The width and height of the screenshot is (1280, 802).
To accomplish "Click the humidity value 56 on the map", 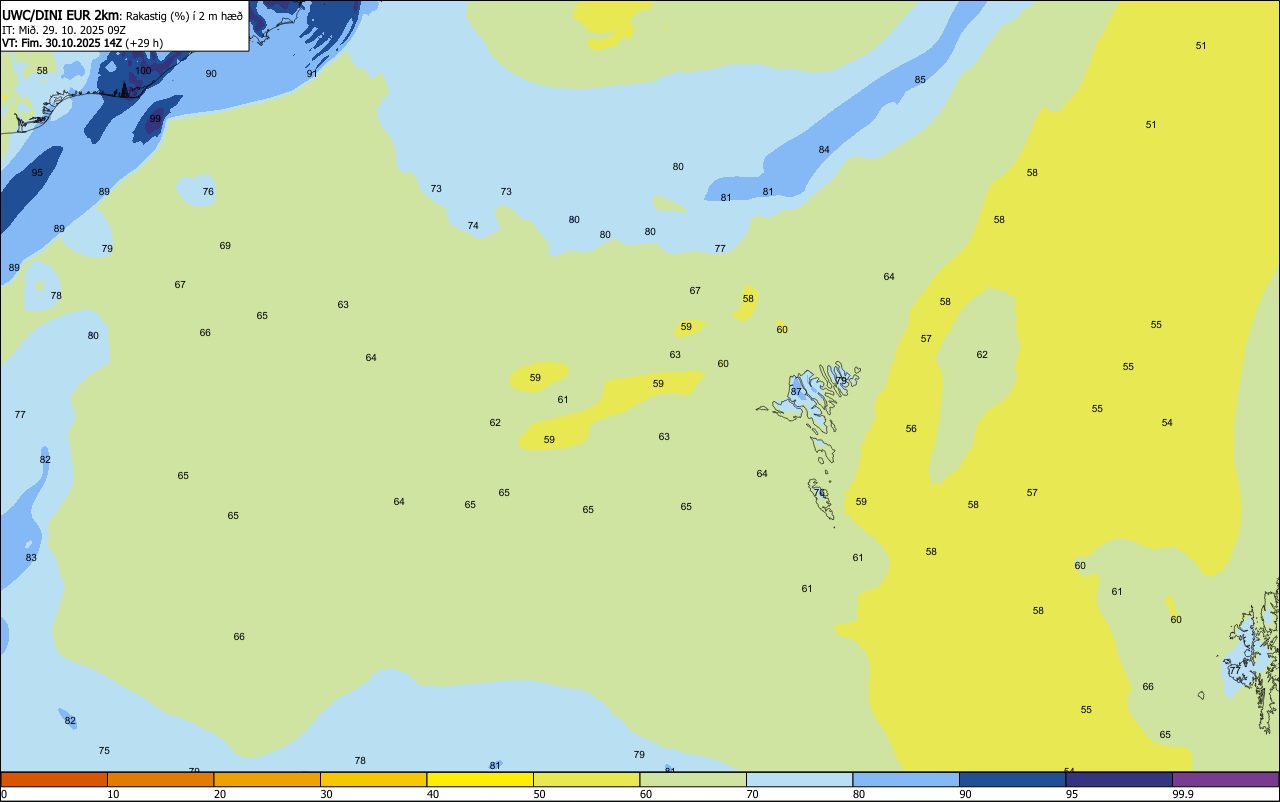I will [x=911, y=429].
